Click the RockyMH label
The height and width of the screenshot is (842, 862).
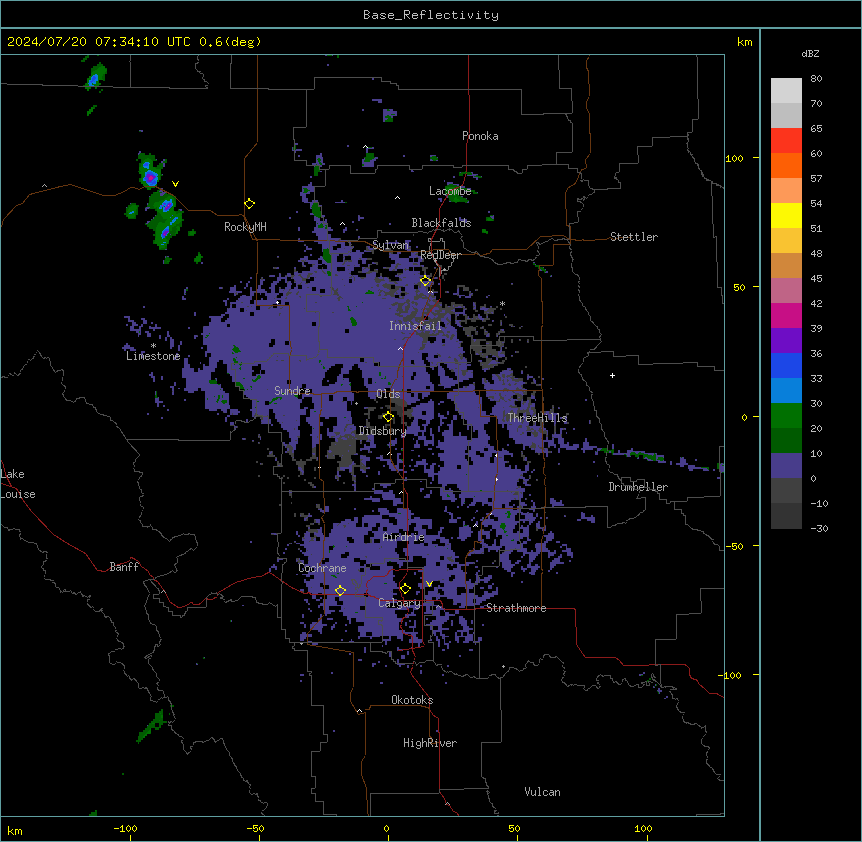245,227
